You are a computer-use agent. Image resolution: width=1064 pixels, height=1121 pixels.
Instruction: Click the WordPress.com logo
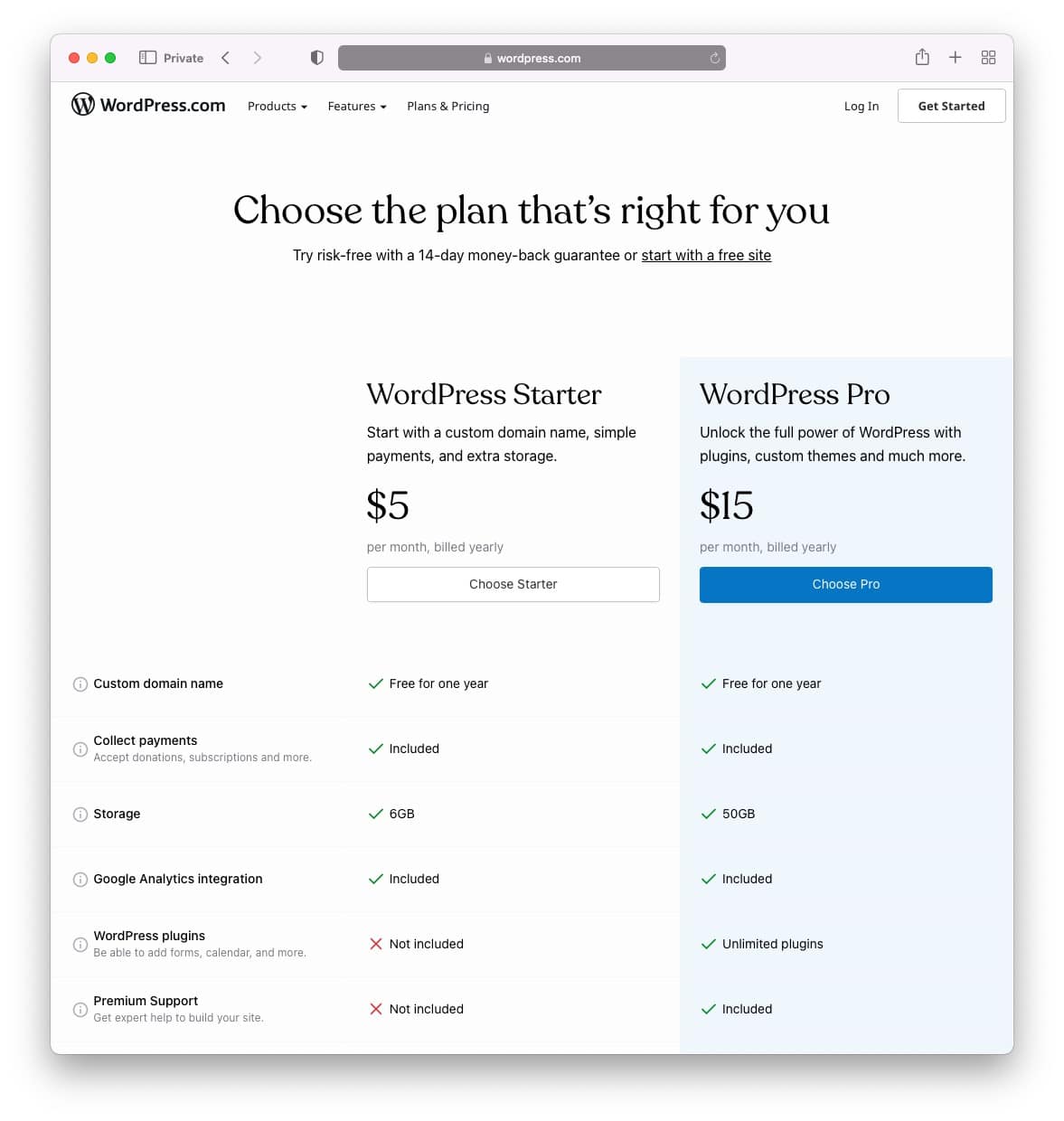pos(147,105)
